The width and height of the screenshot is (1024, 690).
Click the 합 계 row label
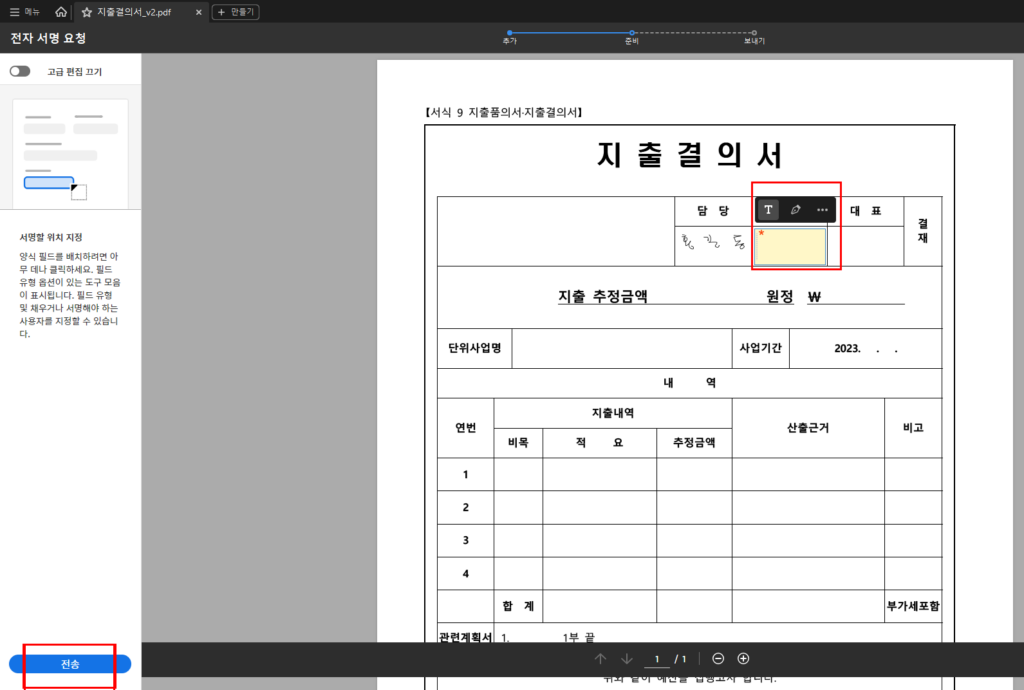(x=518, y=606)
